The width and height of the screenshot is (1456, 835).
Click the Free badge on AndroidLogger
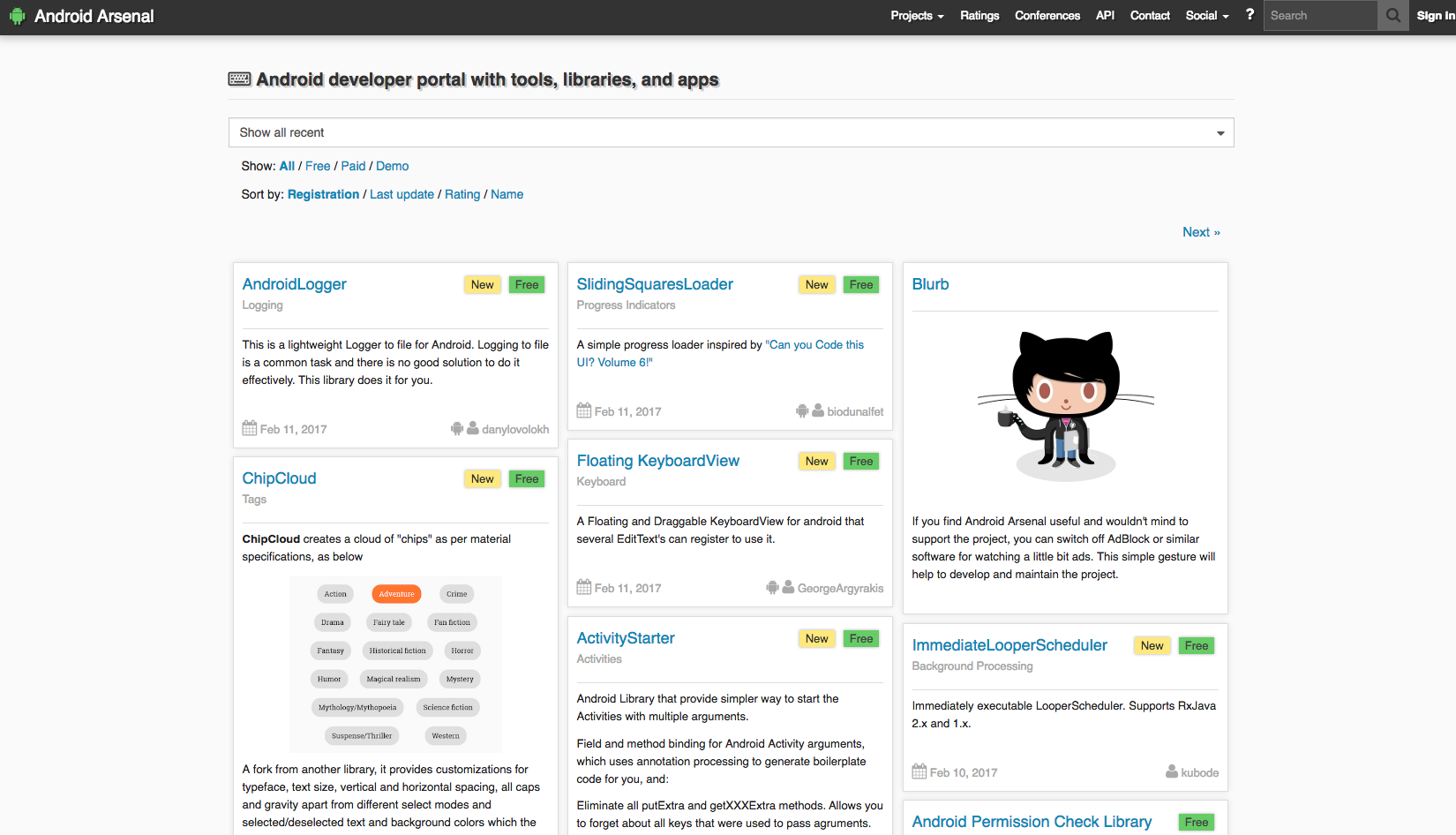point(527,284)
